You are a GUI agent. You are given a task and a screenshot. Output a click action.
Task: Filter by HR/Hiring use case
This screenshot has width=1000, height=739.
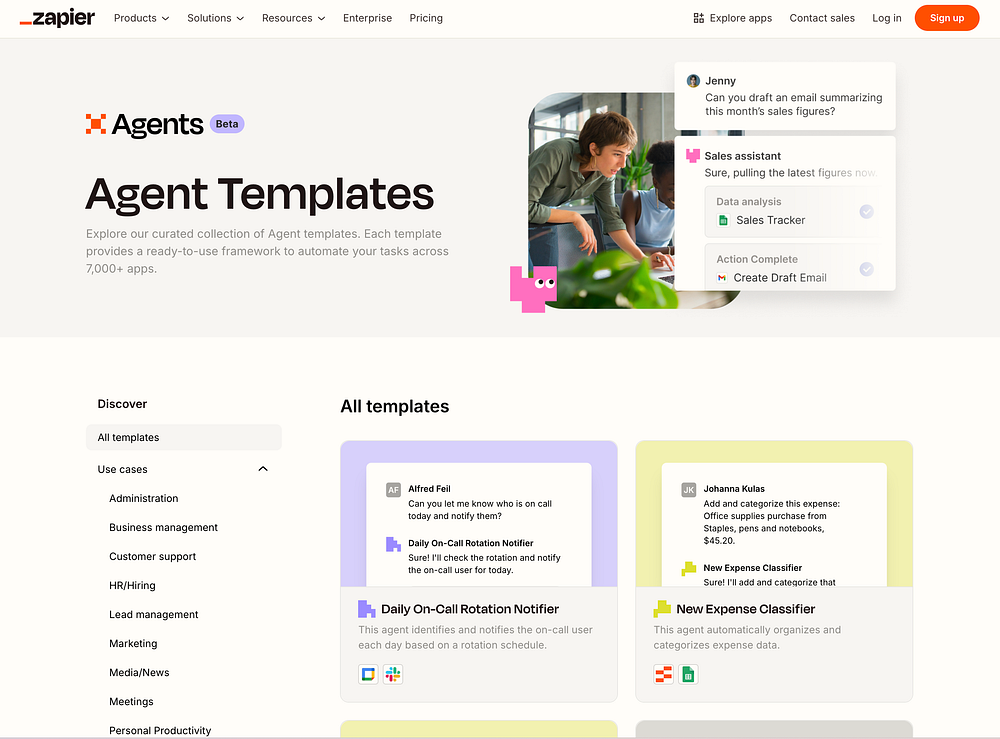point(132,585)
